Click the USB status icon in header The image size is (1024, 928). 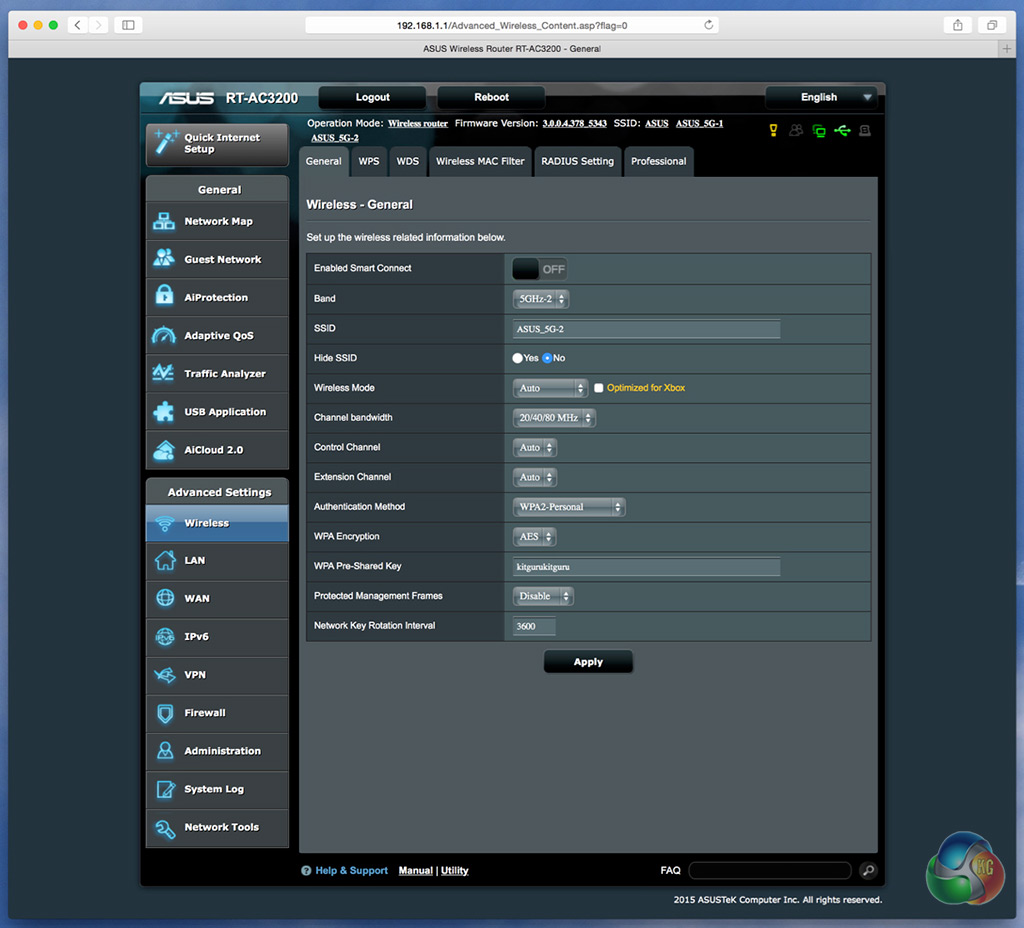(x=842, y=130)
